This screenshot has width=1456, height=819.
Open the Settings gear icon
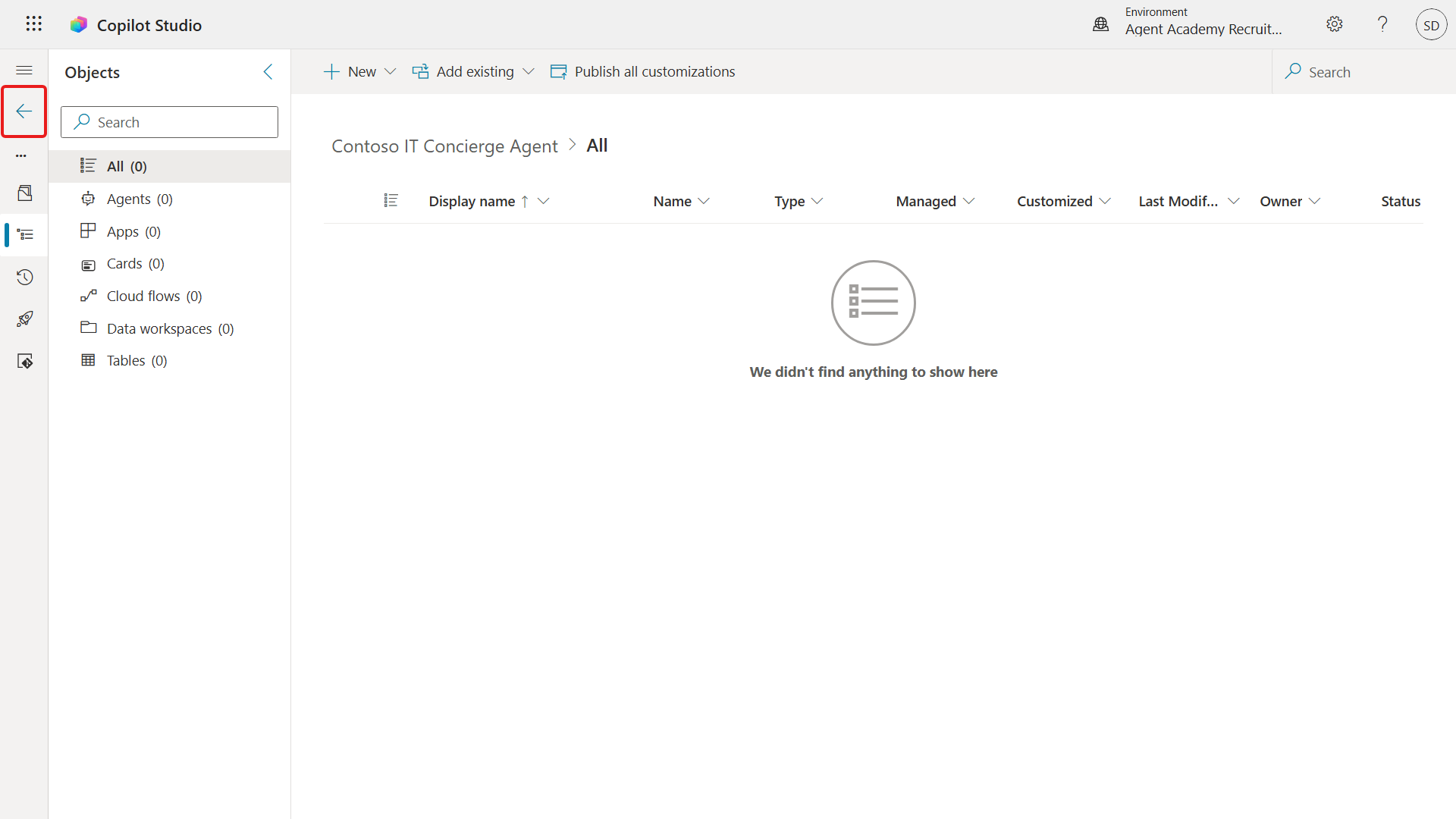point(1335,24)
